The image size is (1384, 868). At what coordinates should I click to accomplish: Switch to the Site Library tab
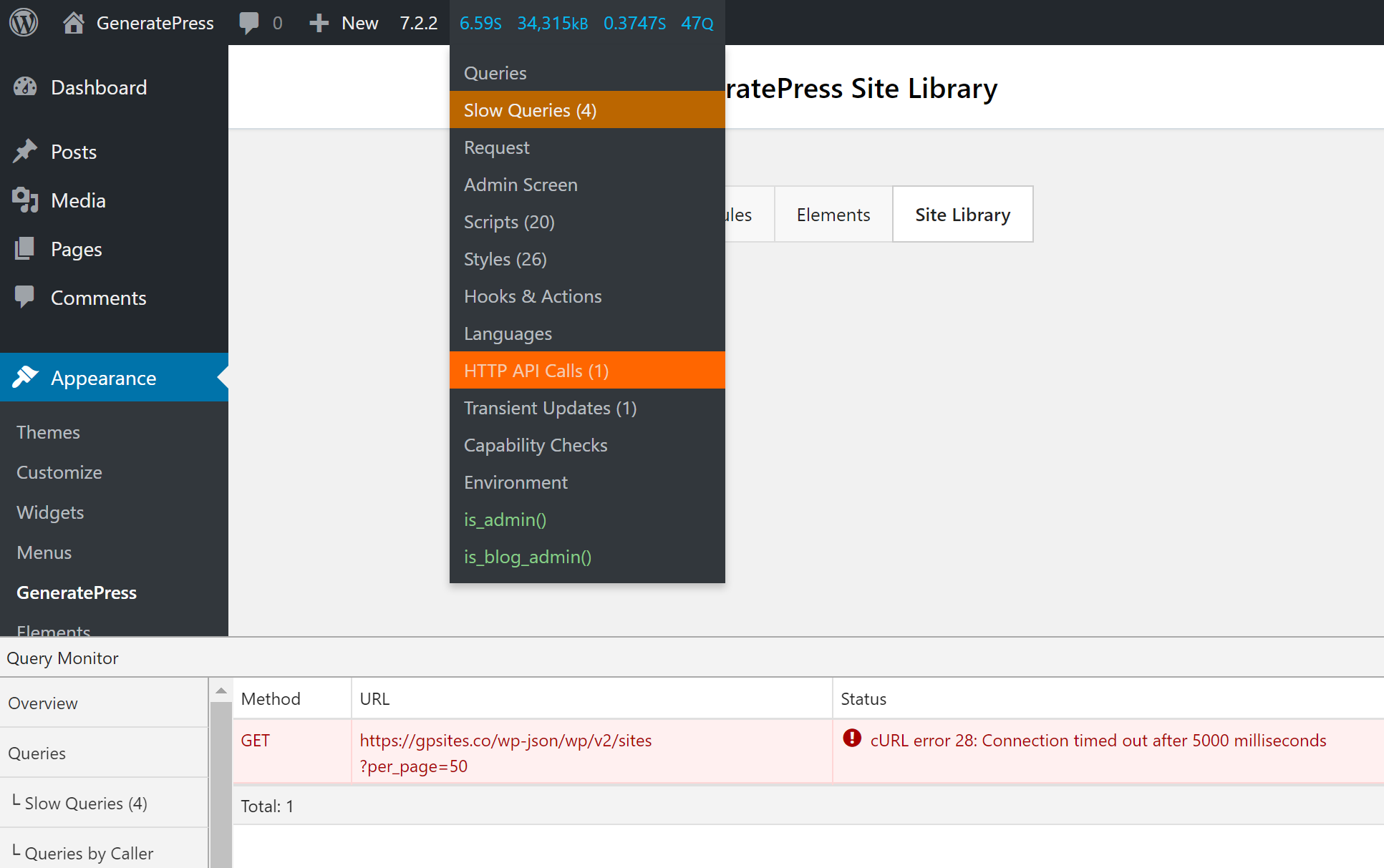(x=962, y=215)
